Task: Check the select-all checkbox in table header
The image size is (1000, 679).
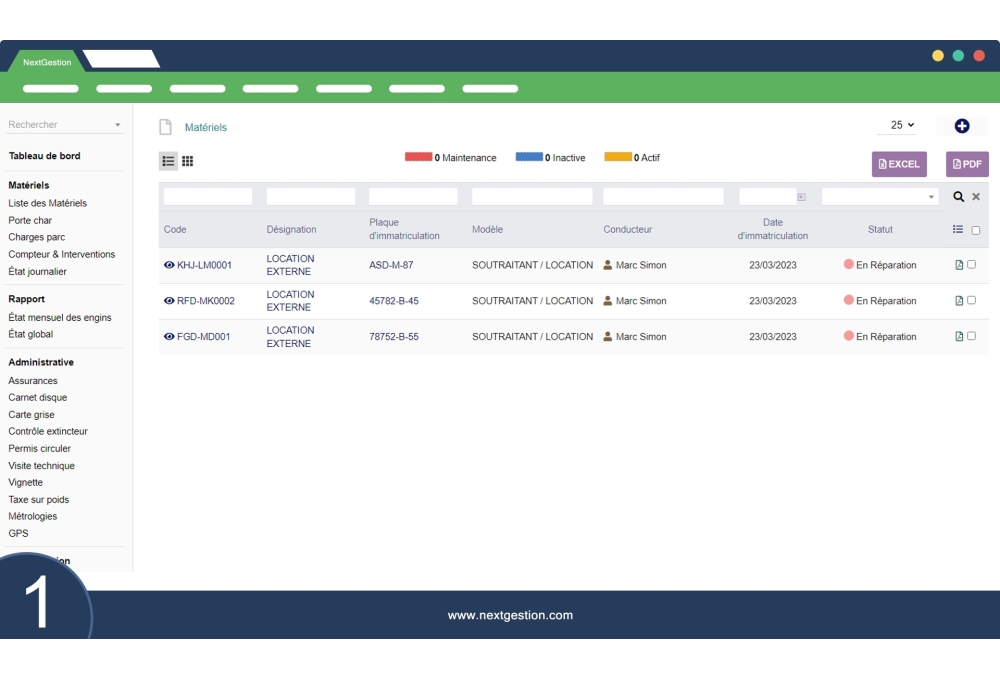Action: click(x=976, y=230)
